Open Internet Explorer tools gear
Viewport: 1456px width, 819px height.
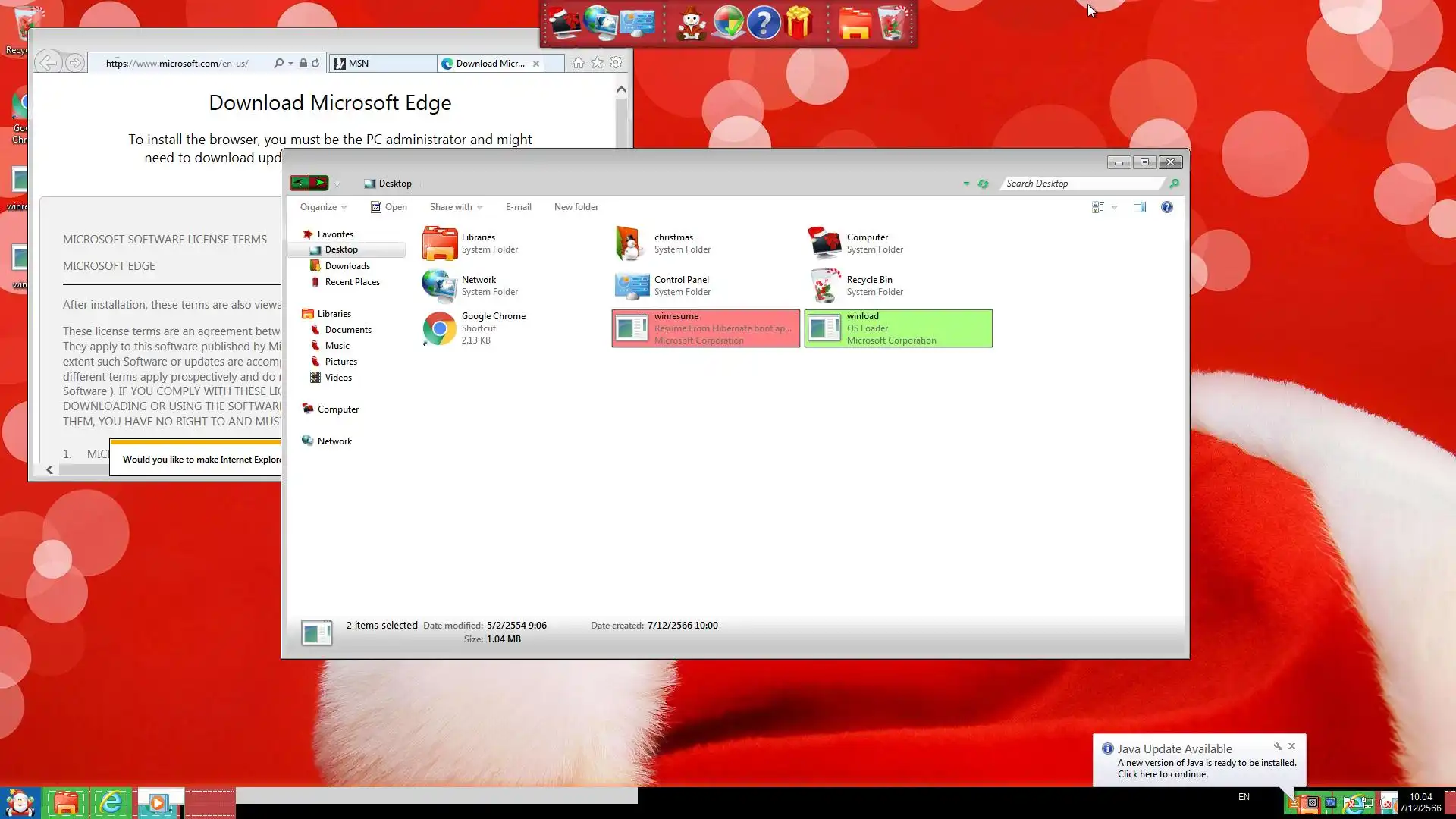tap(616, 63)
